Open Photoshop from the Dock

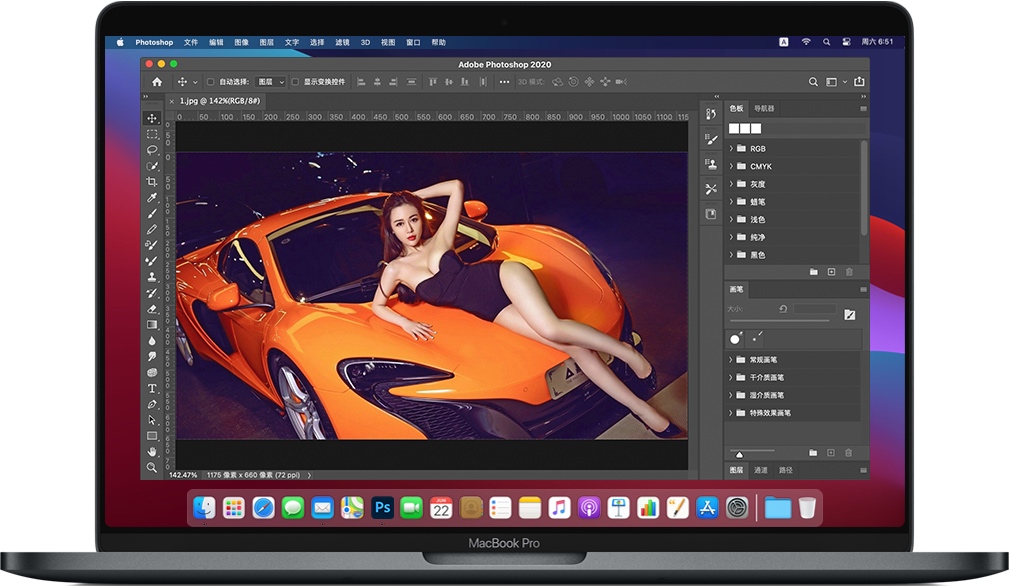[x=381, y=508]
